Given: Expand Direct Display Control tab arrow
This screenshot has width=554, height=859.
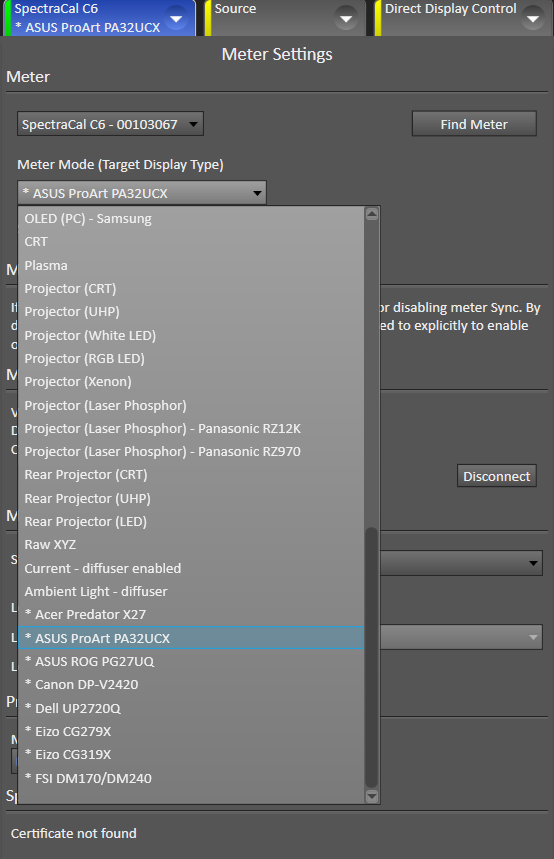Looking at the screenshot, I should (533, 19).
